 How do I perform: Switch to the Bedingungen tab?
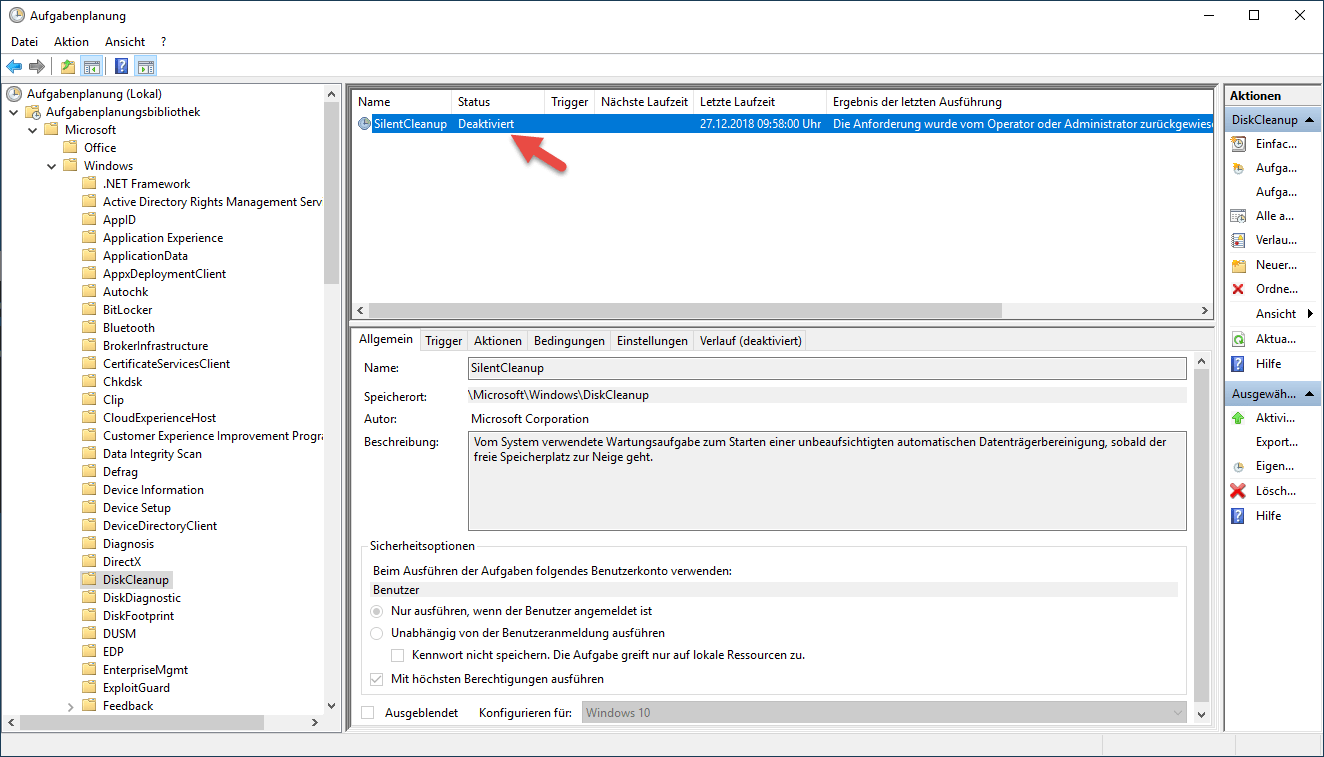click(x=569, y=341)
